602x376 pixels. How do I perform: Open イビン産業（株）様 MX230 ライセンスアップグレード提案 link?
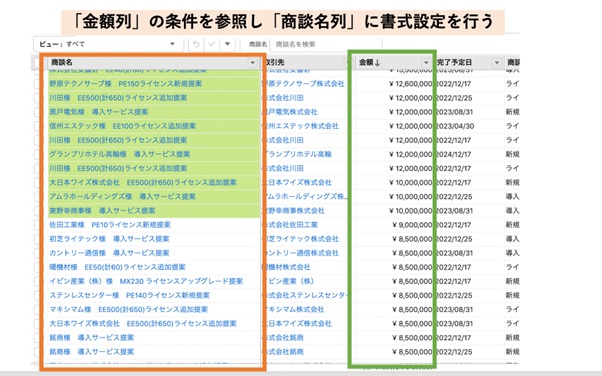[146, 281]
